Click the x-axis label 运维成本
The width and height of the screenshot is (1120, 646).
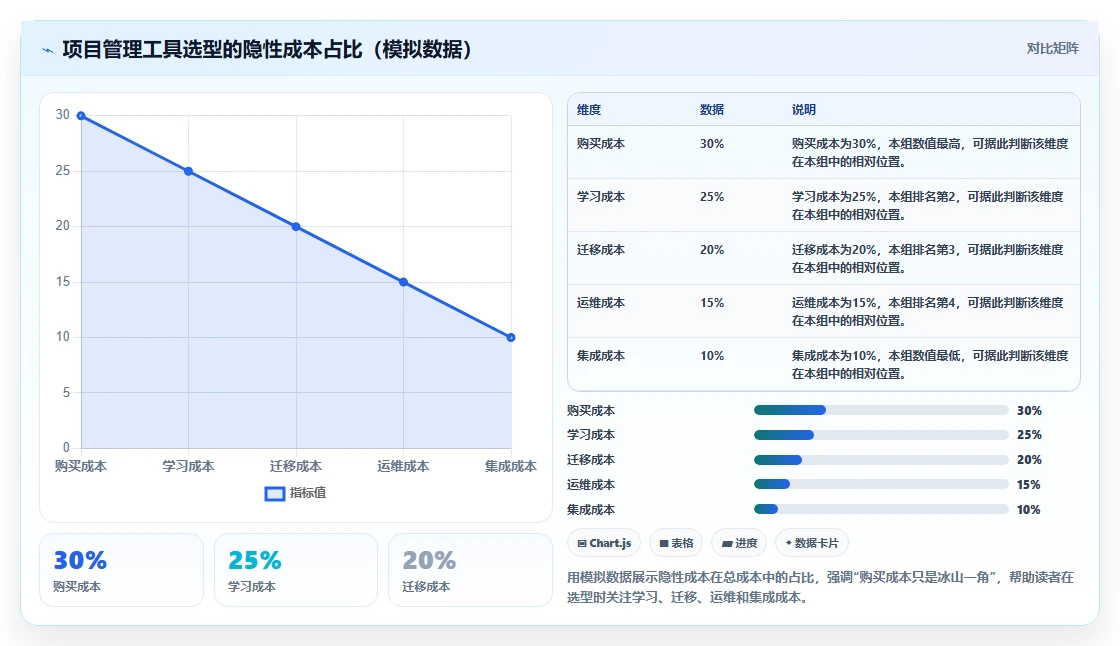[404, 466]
